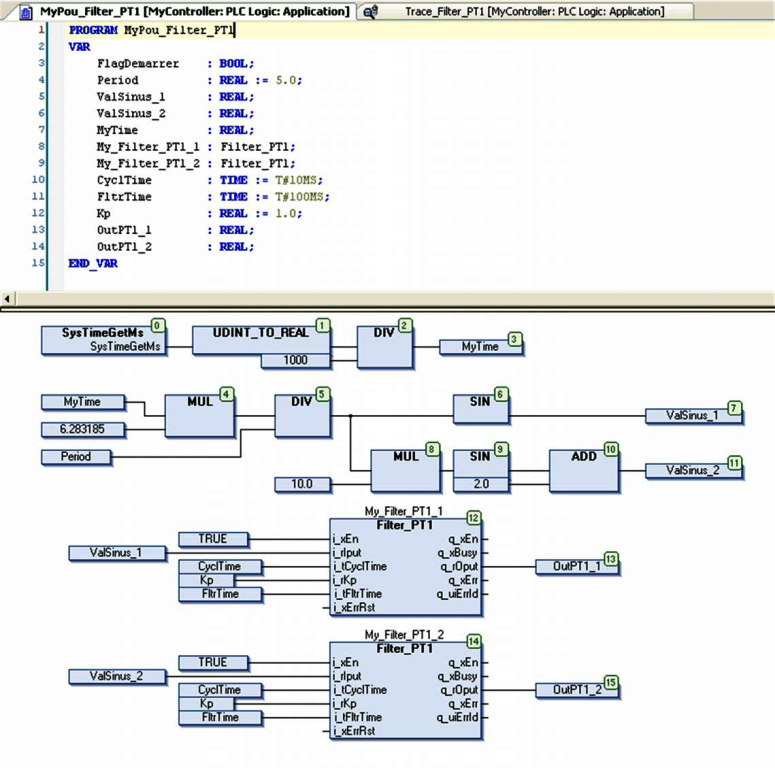Click the Period input variable box

tap(77, 456)
